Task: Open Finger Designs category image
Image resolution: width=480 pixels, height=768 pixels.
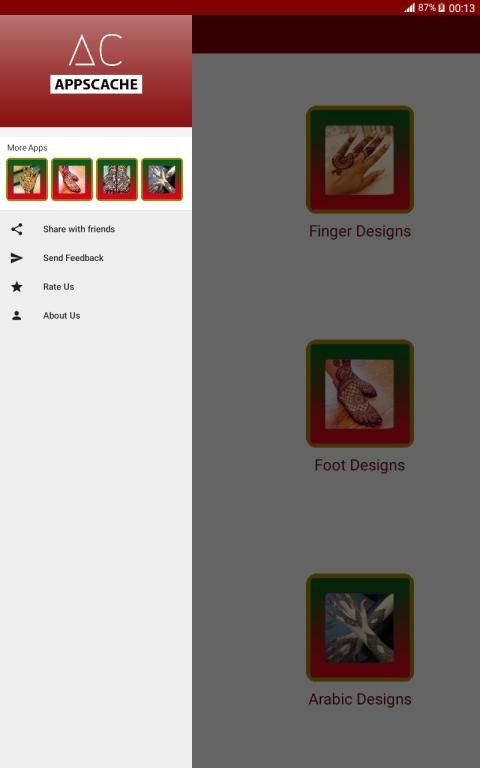Action: 360,160
